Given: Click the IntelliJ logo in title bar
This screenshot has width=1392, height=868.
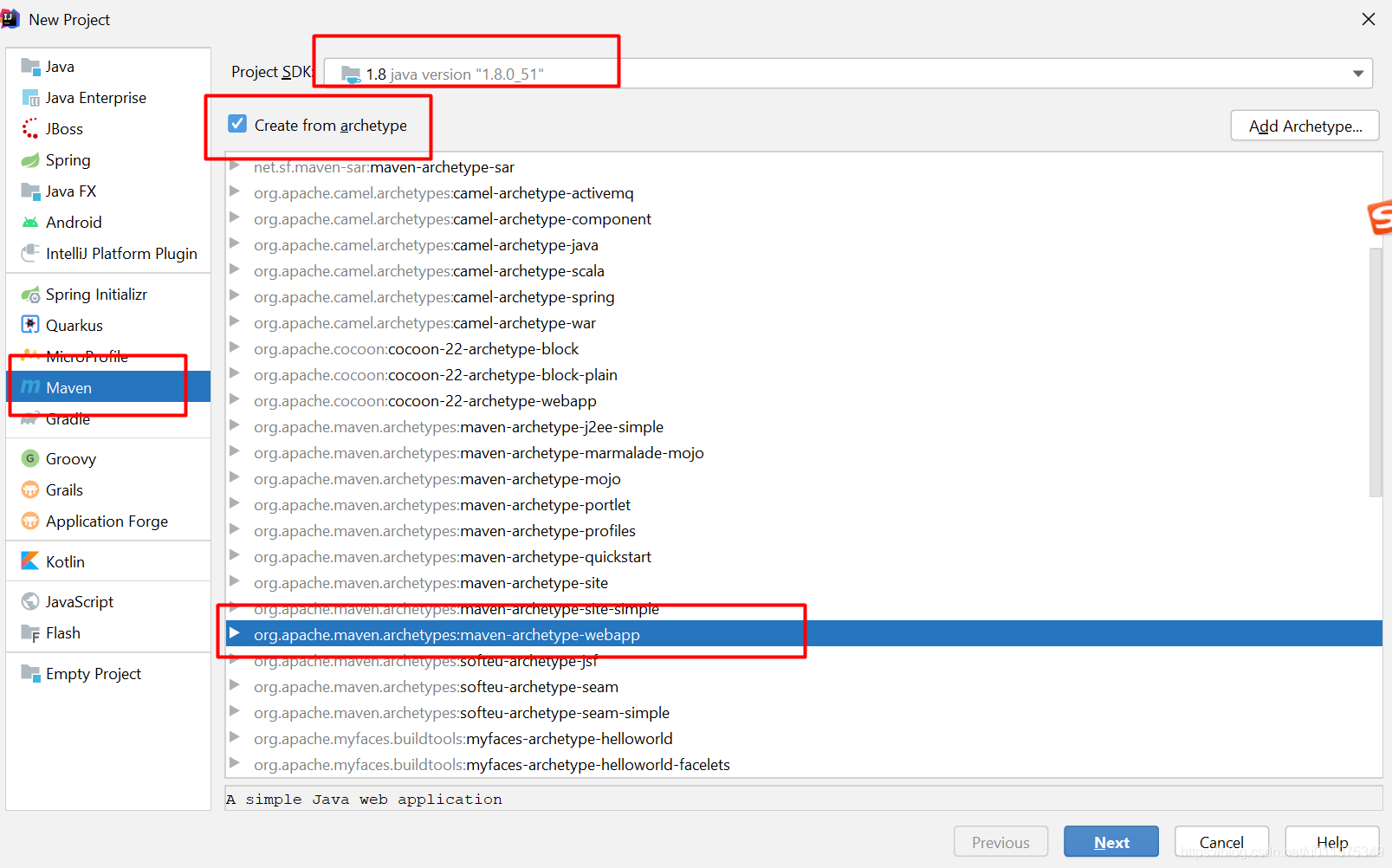Looking at the screenshot, I should pyautogui.click(x=10, y=19).
